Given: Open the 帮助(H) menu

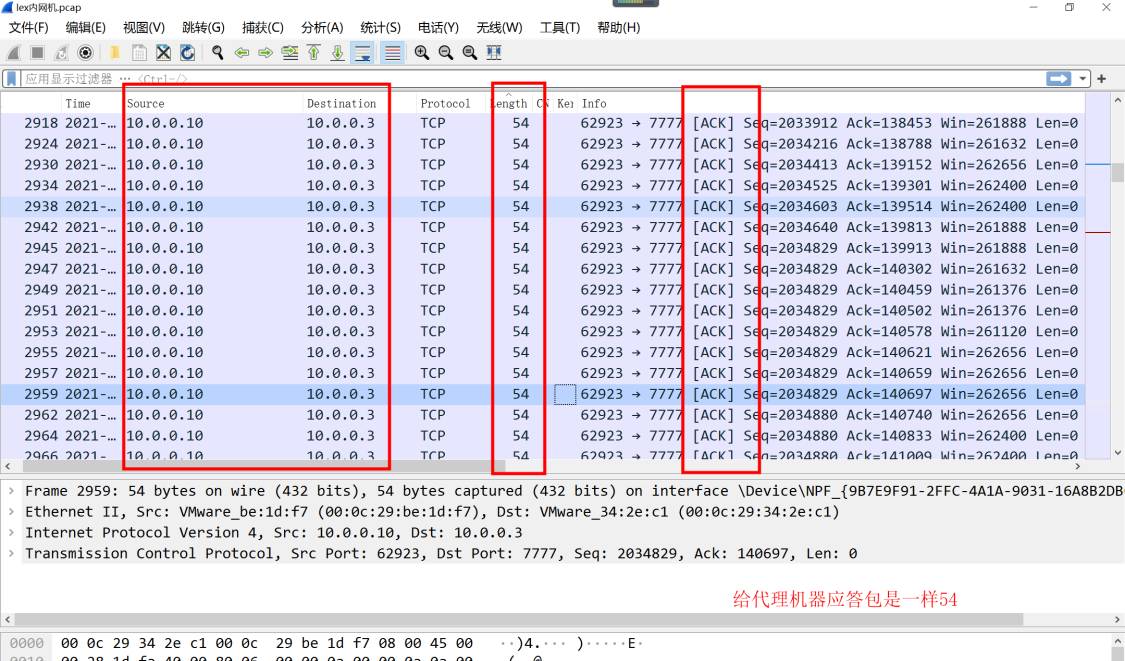Looking at the screenshot, I should pos(618,27).
